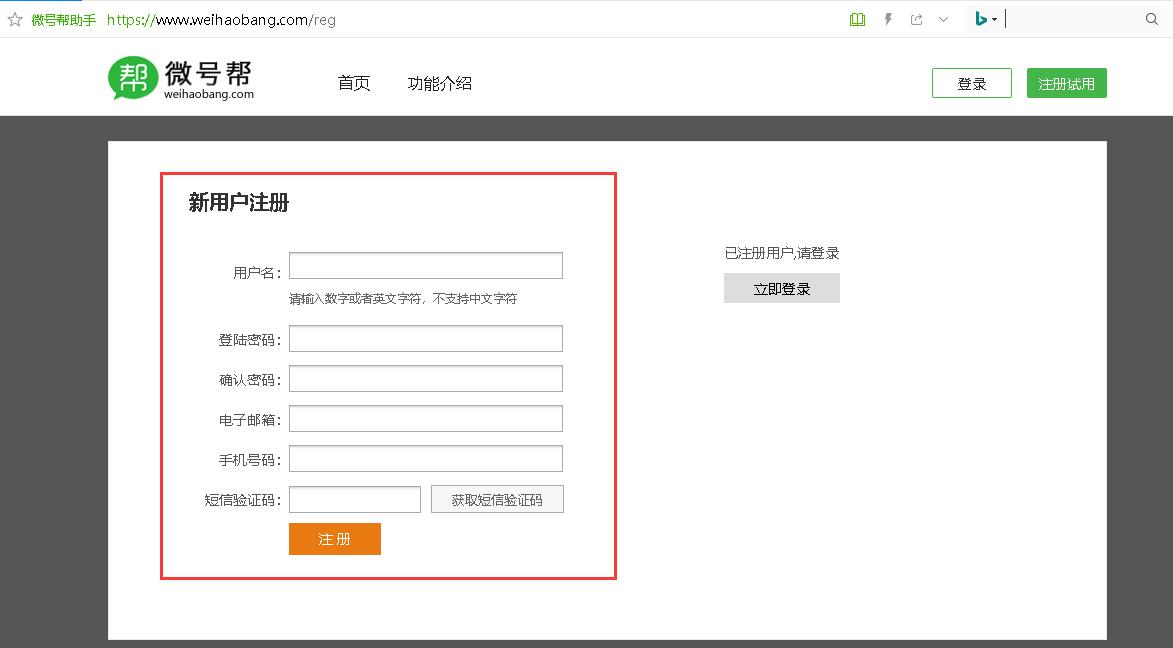This screenshot has height=648, width=1173.
Task: Click the browser search input box
Action: pyautogui.click(x=1074, y=19)
